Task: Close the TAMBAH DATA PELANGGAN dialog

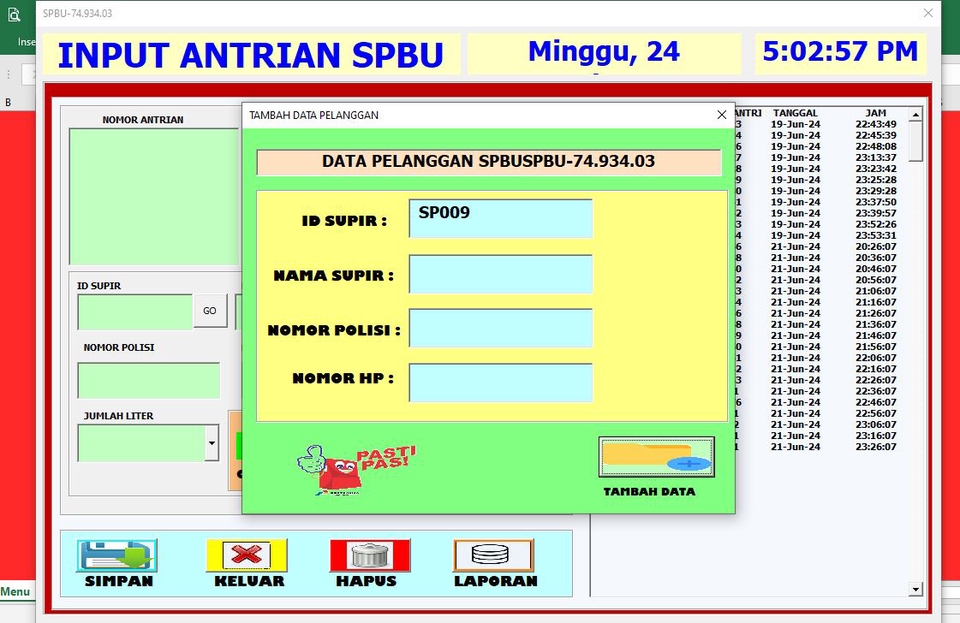Action: tap(722, 115)
